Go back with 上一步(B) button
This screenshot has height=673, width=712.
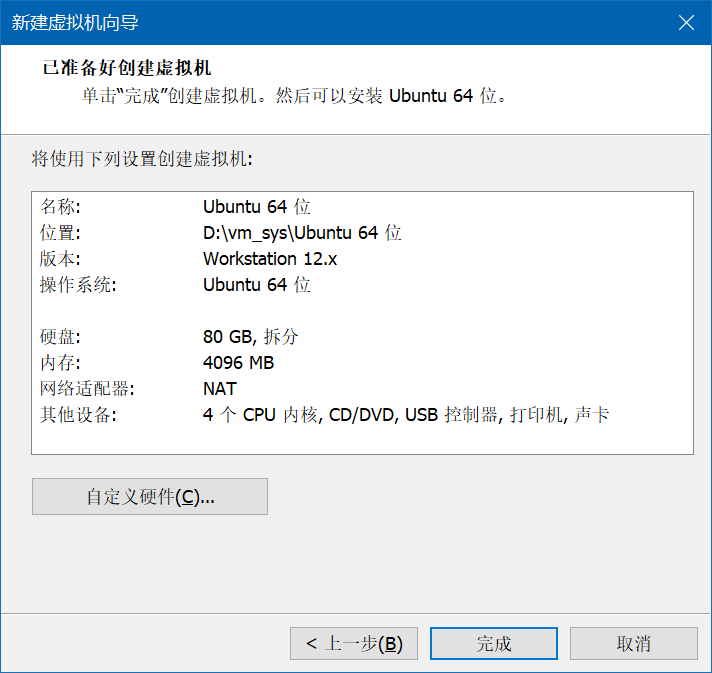(354, 643)
